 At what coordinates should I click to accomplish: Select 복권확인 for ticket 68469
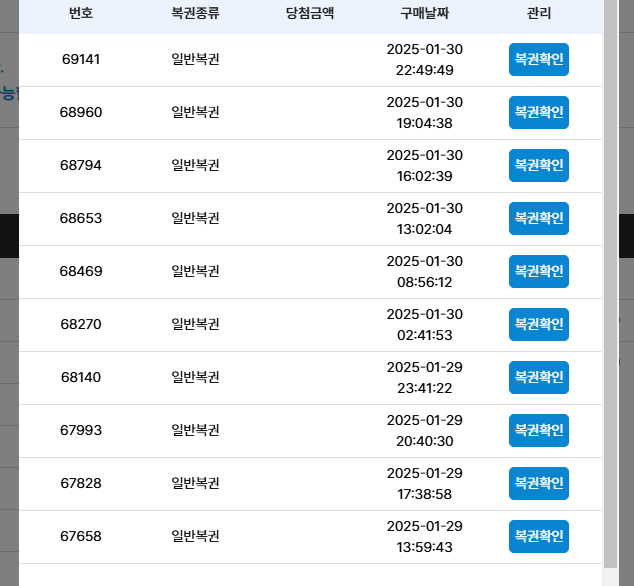pos(539,271)
